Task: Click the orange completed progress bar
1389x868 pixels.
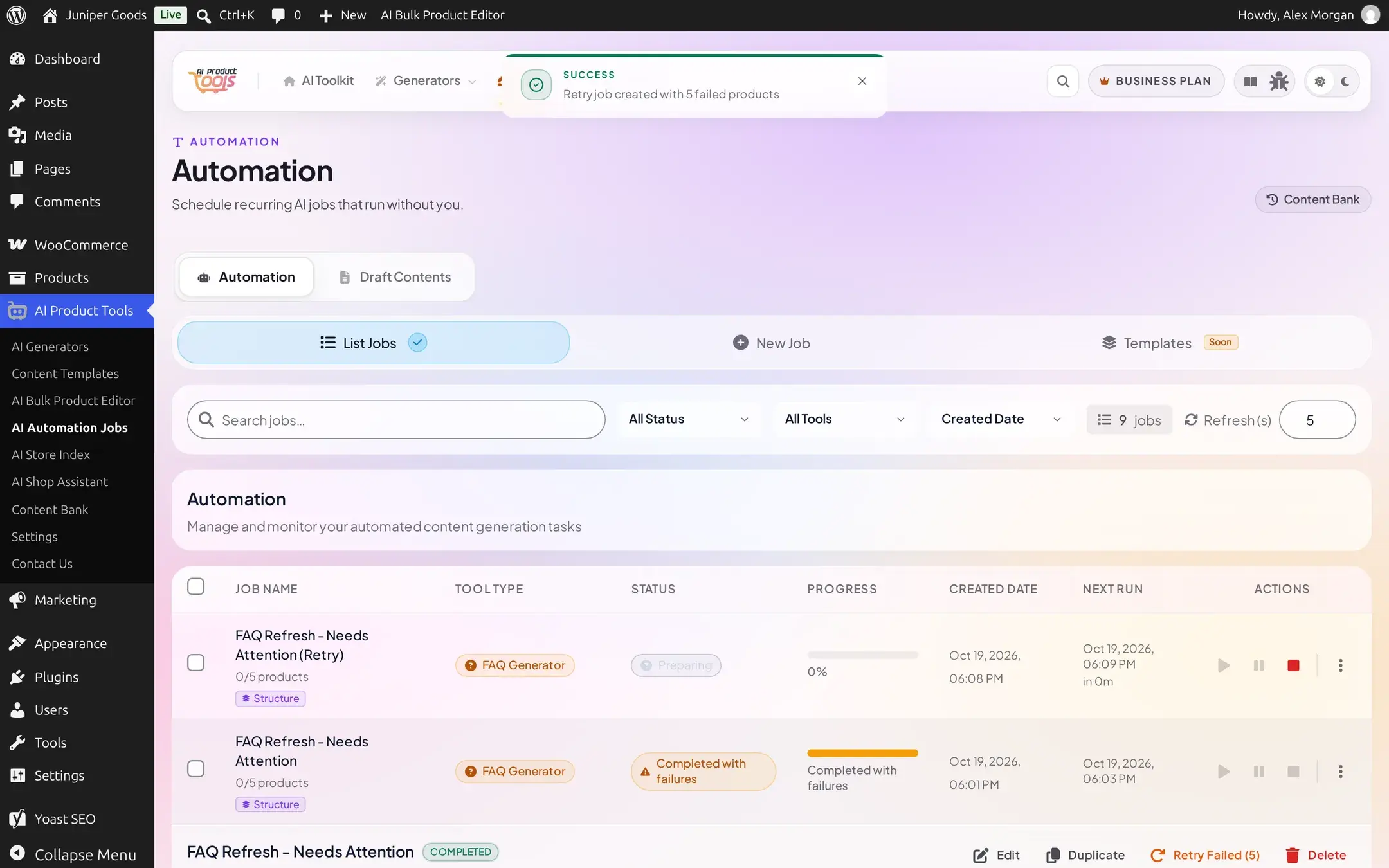Action: (862, 753)
